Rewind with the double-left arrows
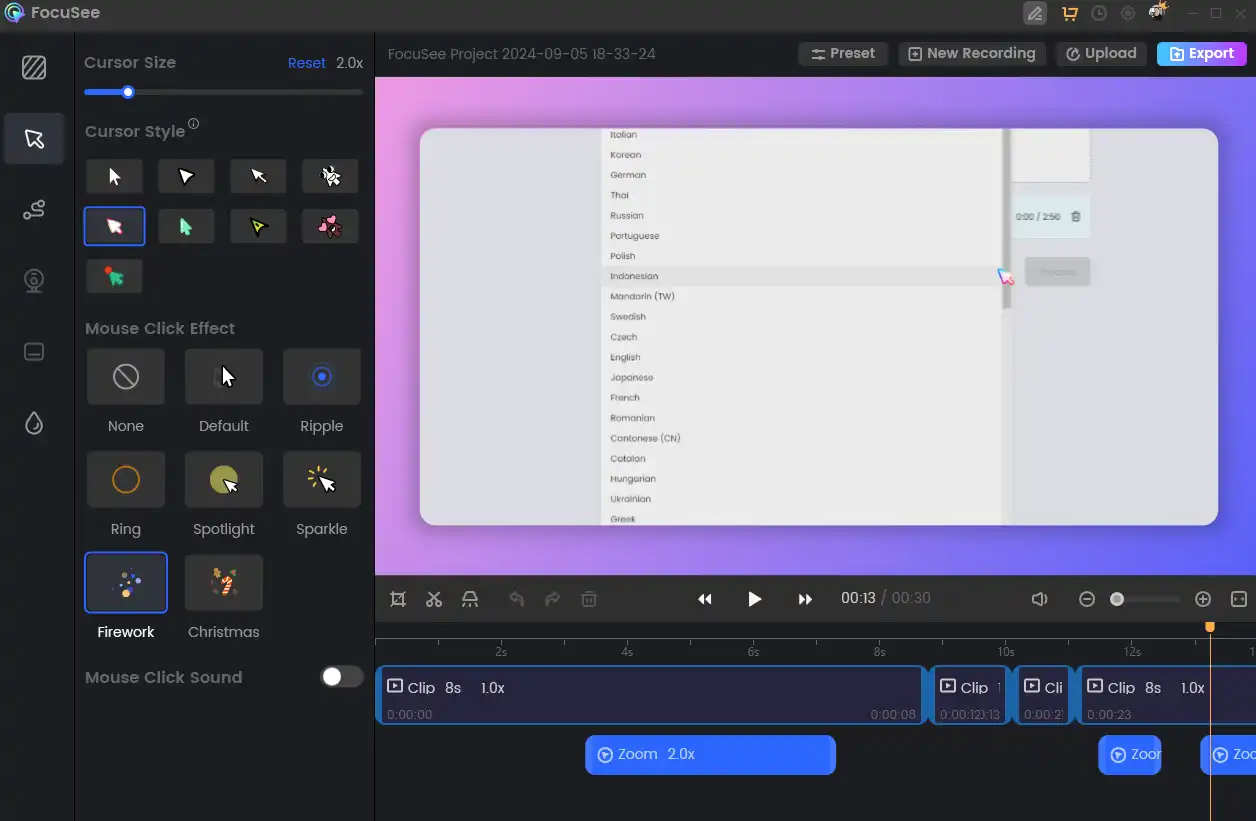 coord(705,599)
